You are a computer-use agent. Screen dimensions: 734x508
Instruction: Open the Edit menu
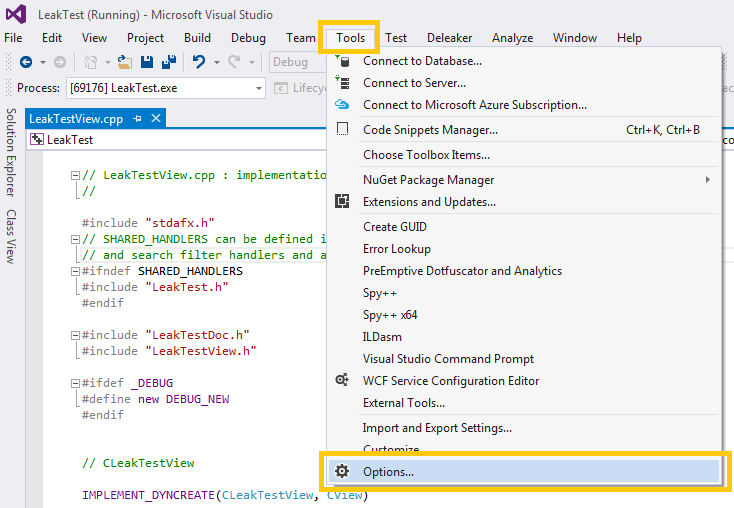point(51,37)
